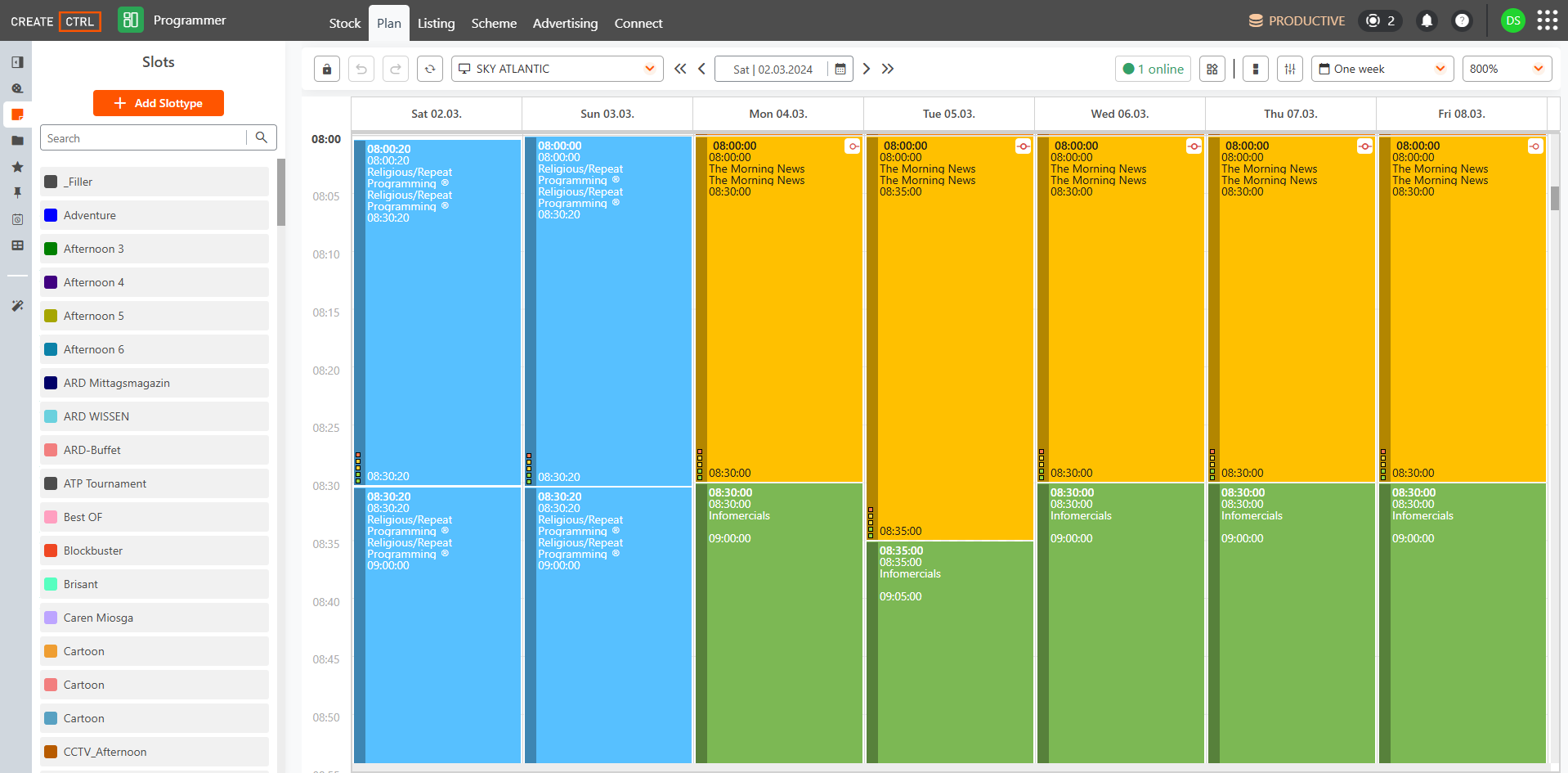
Task: Switch to the Advertising tab
Action: coord(566,23)
